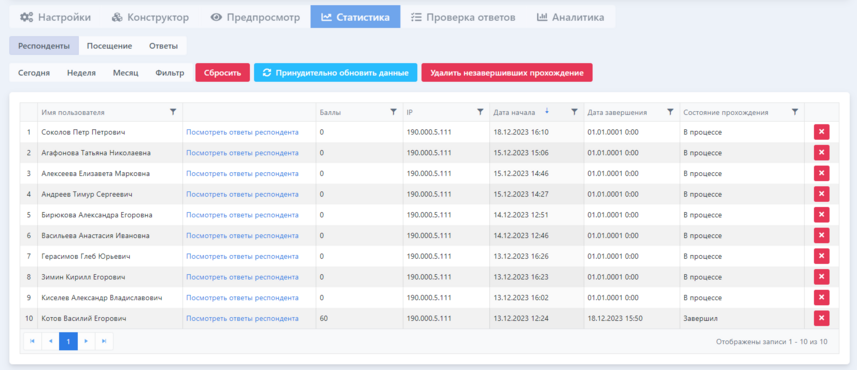Filter by Состояние прохождения column
Screen dimensions: 857x370
point(795,111)
